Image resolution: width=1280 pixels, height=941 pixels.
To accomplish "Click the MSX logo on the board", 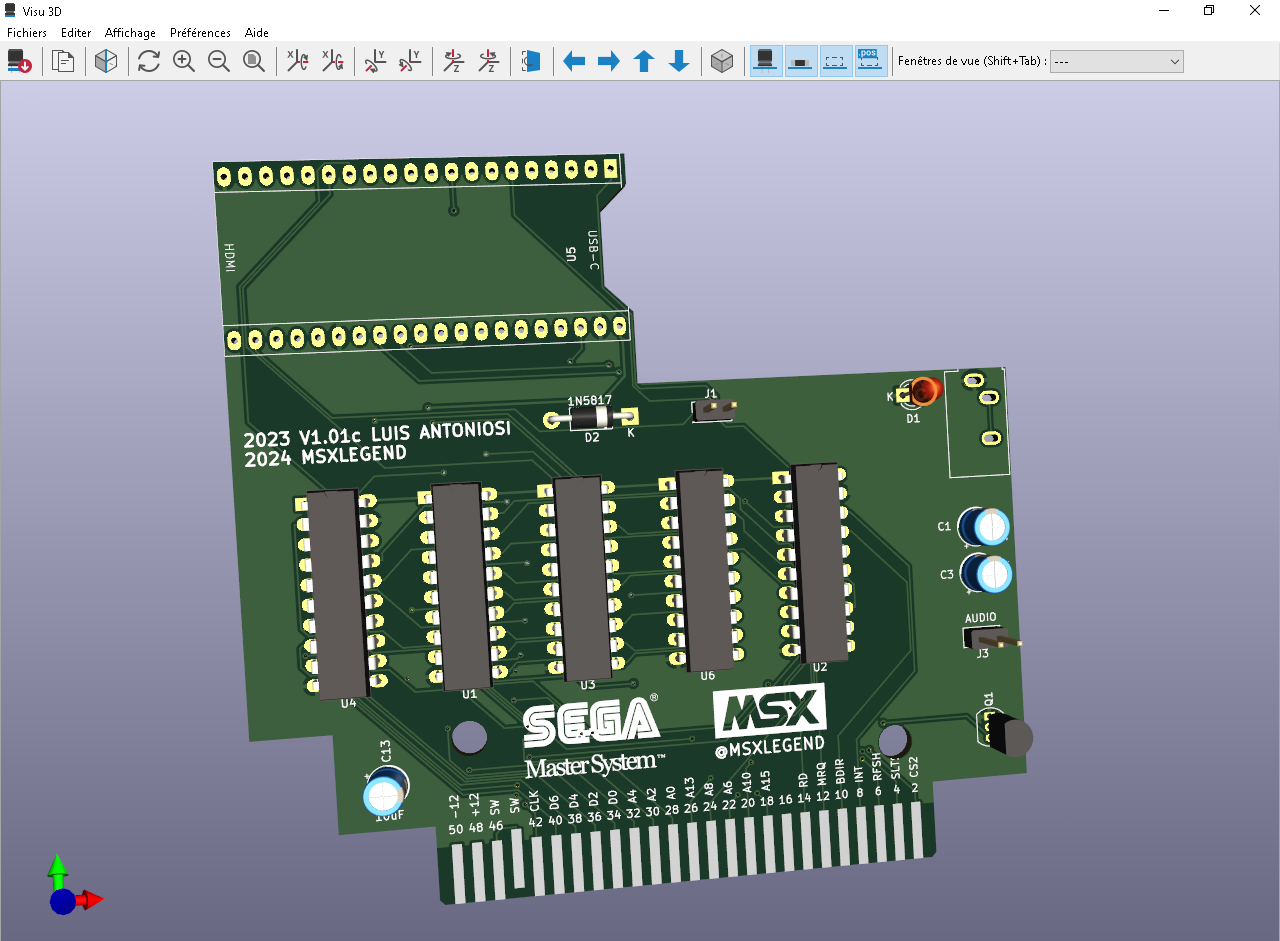I will click(x=769, y=711).
